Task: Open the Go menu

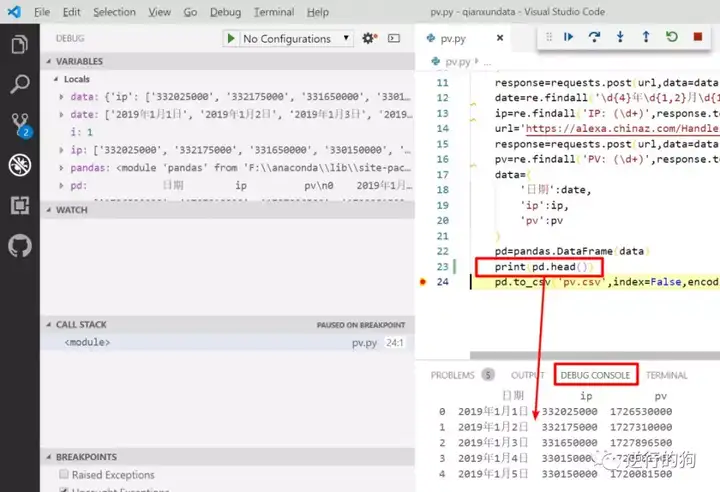Action: point(190,12)
